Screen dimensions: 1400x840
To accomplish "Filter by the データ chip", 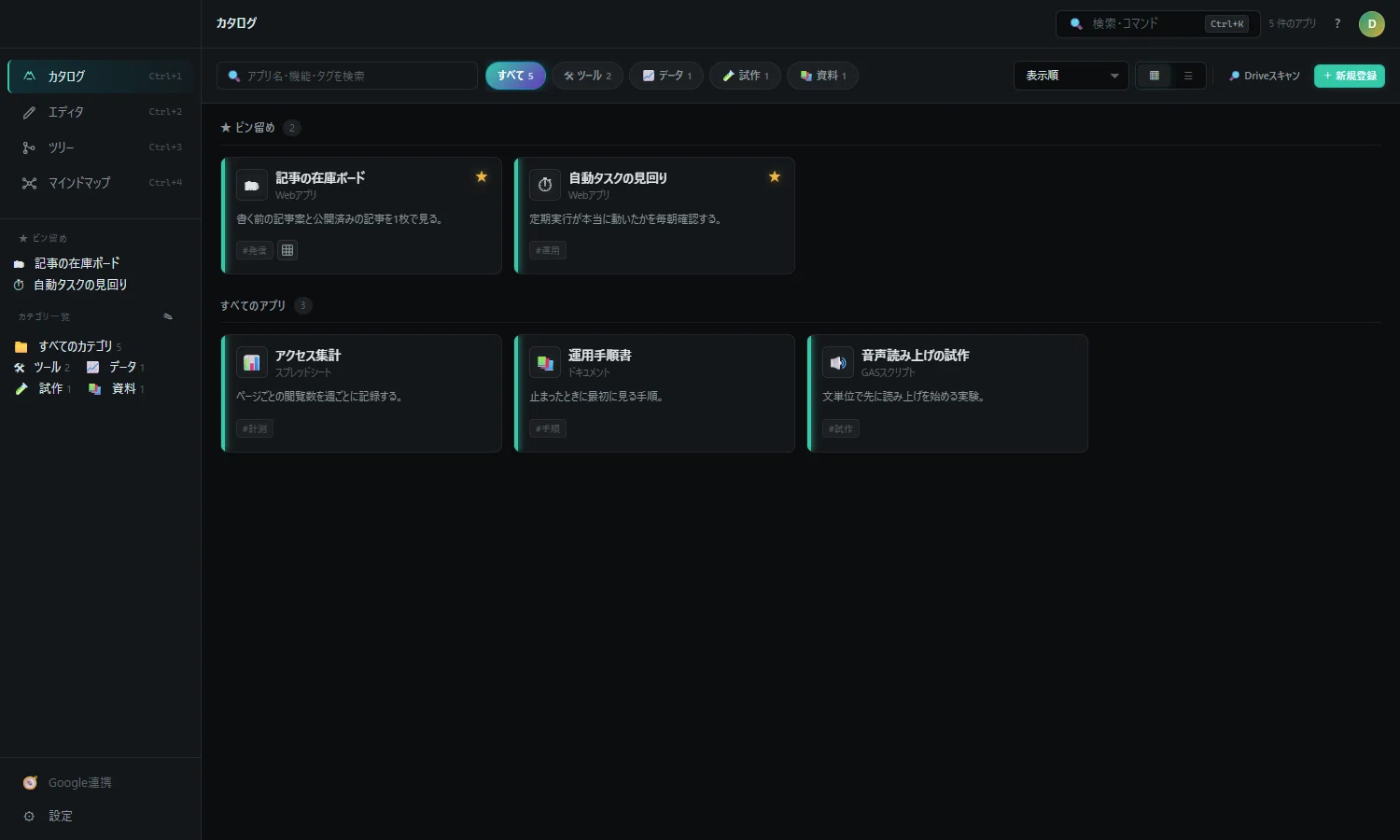I will [x=666, y=76].
